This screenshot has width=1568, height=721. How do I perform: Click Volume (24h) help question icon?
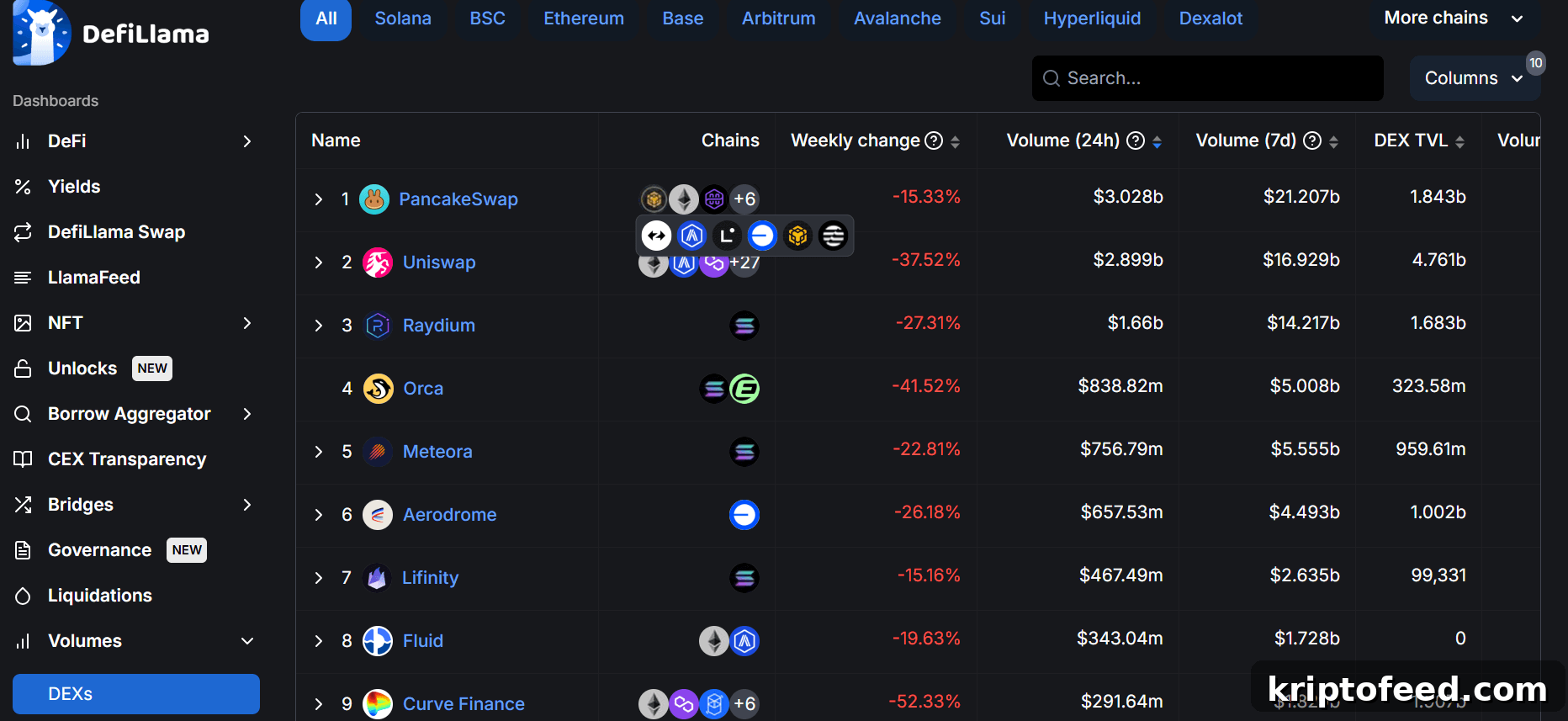(1136, 140)
